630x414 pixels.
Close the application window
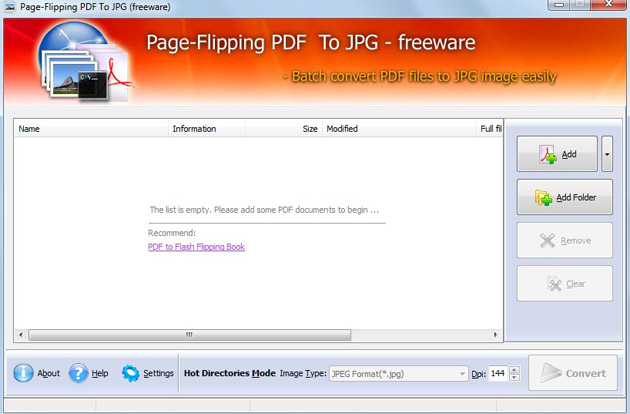(608, 5)
